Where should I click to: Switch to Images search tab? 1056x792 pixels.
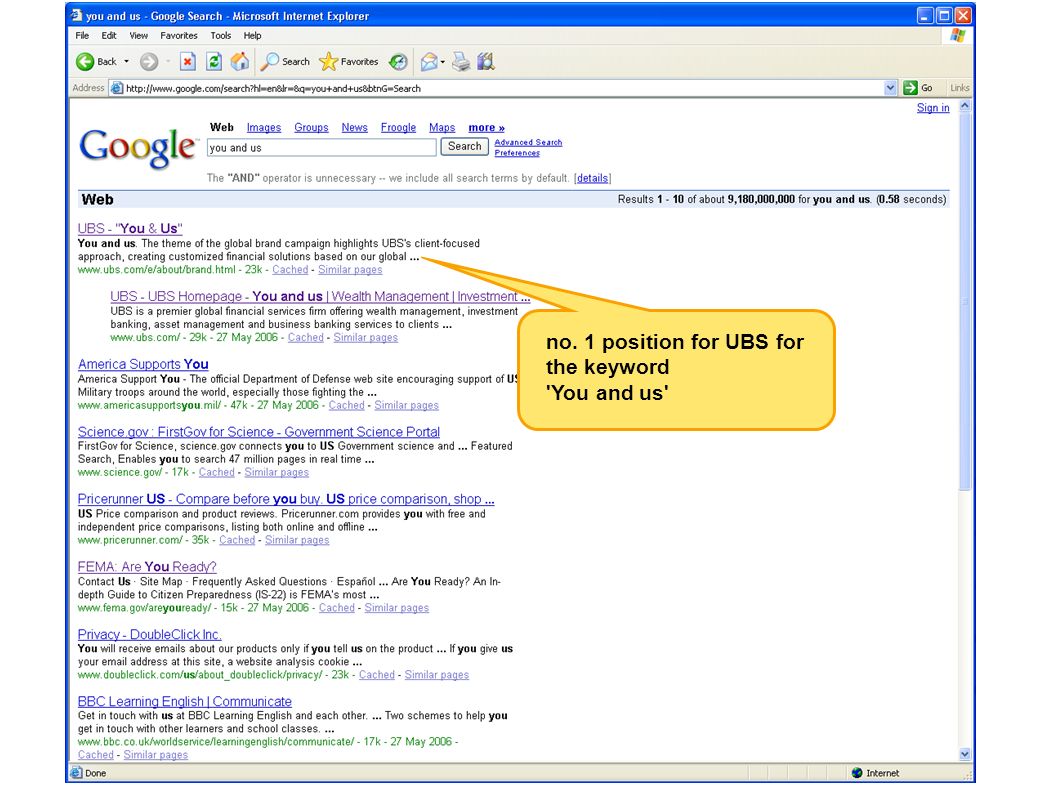coord(264,128)
